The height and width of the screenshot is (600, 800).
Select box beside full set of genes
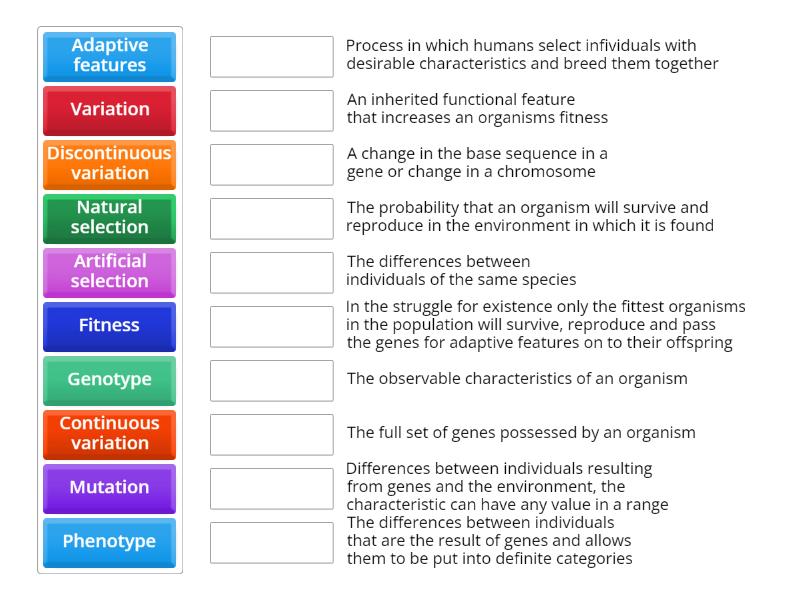(x=272, y=435)
